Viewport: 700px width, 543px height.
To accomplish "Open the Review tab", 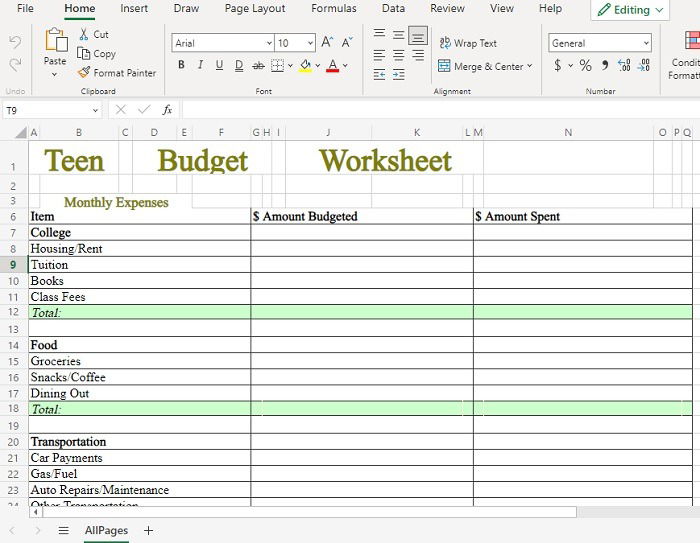I will point(447,8).
